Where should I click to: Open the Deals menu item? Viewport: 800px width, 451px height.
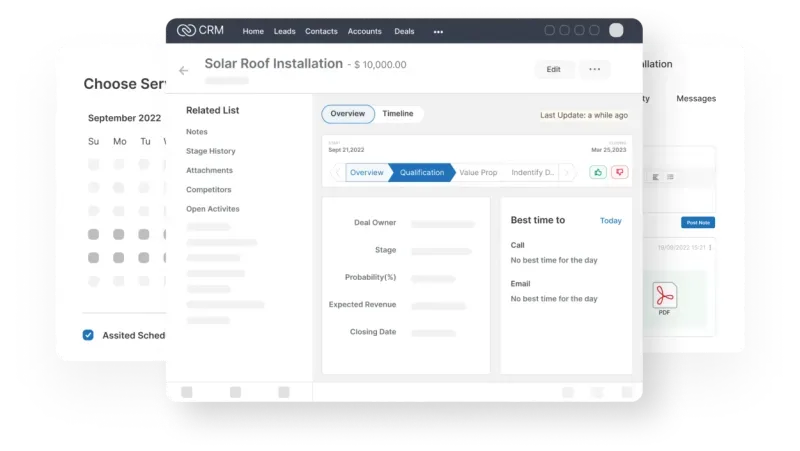coord(404,31)
